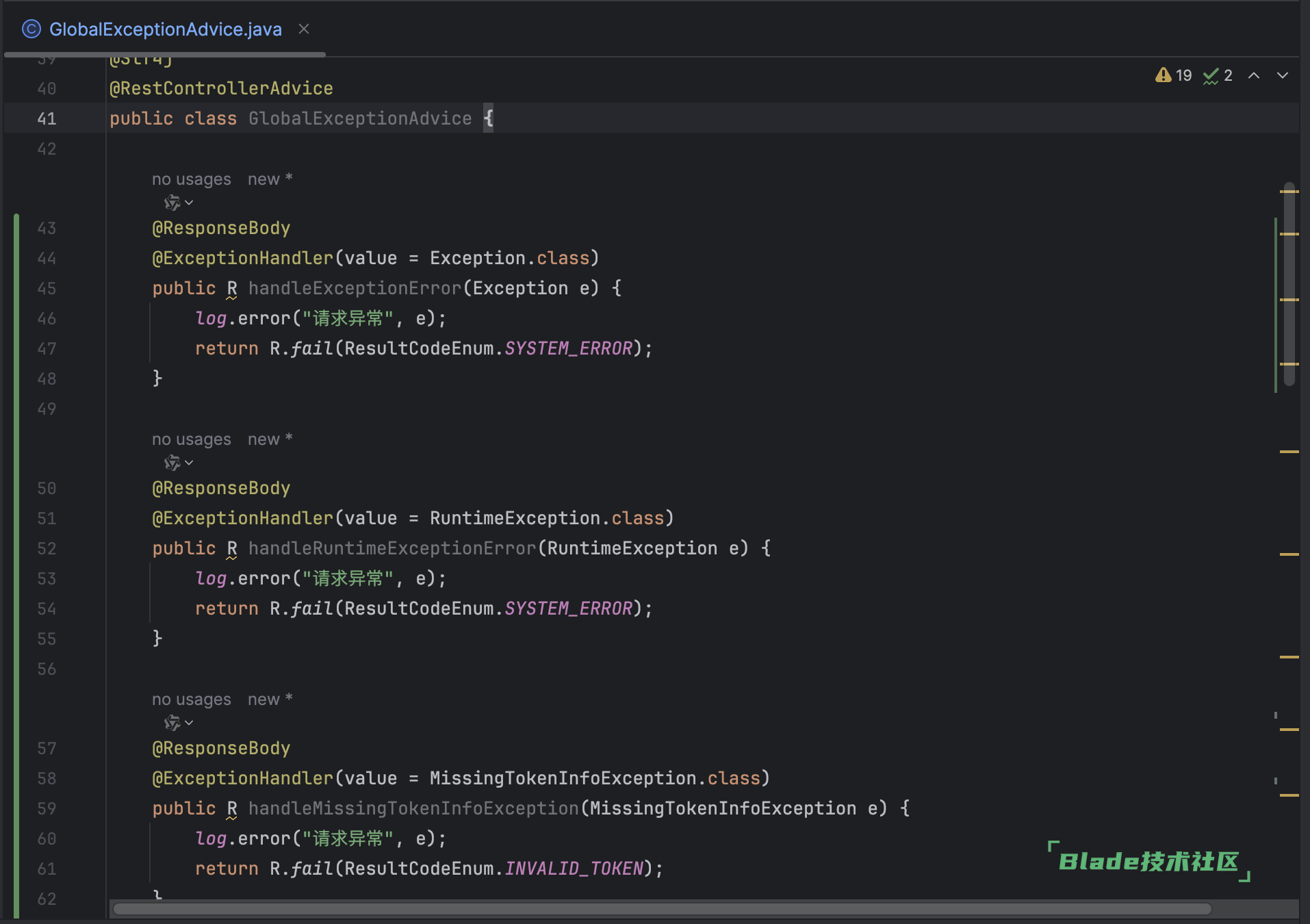Viewport: 1310px width, 924px height.
Task: Click @ResponseBody on line 50
Action: (221, 488)
